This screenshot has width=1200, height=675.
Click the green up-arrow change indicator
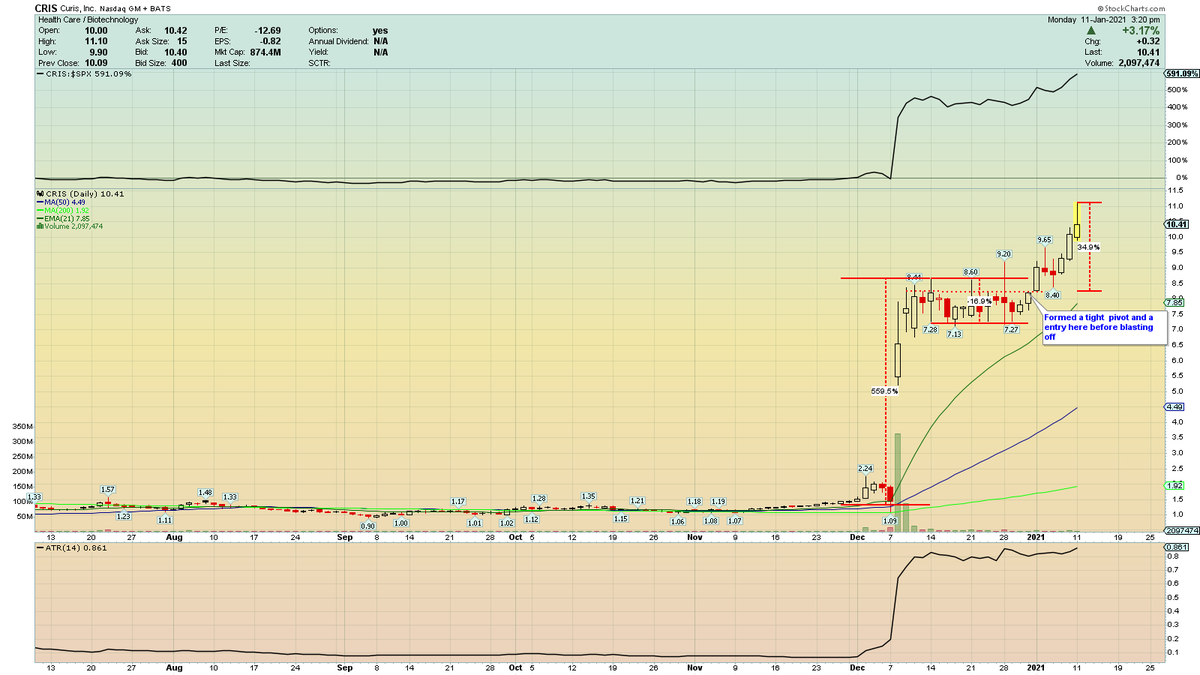point(1090,31)
